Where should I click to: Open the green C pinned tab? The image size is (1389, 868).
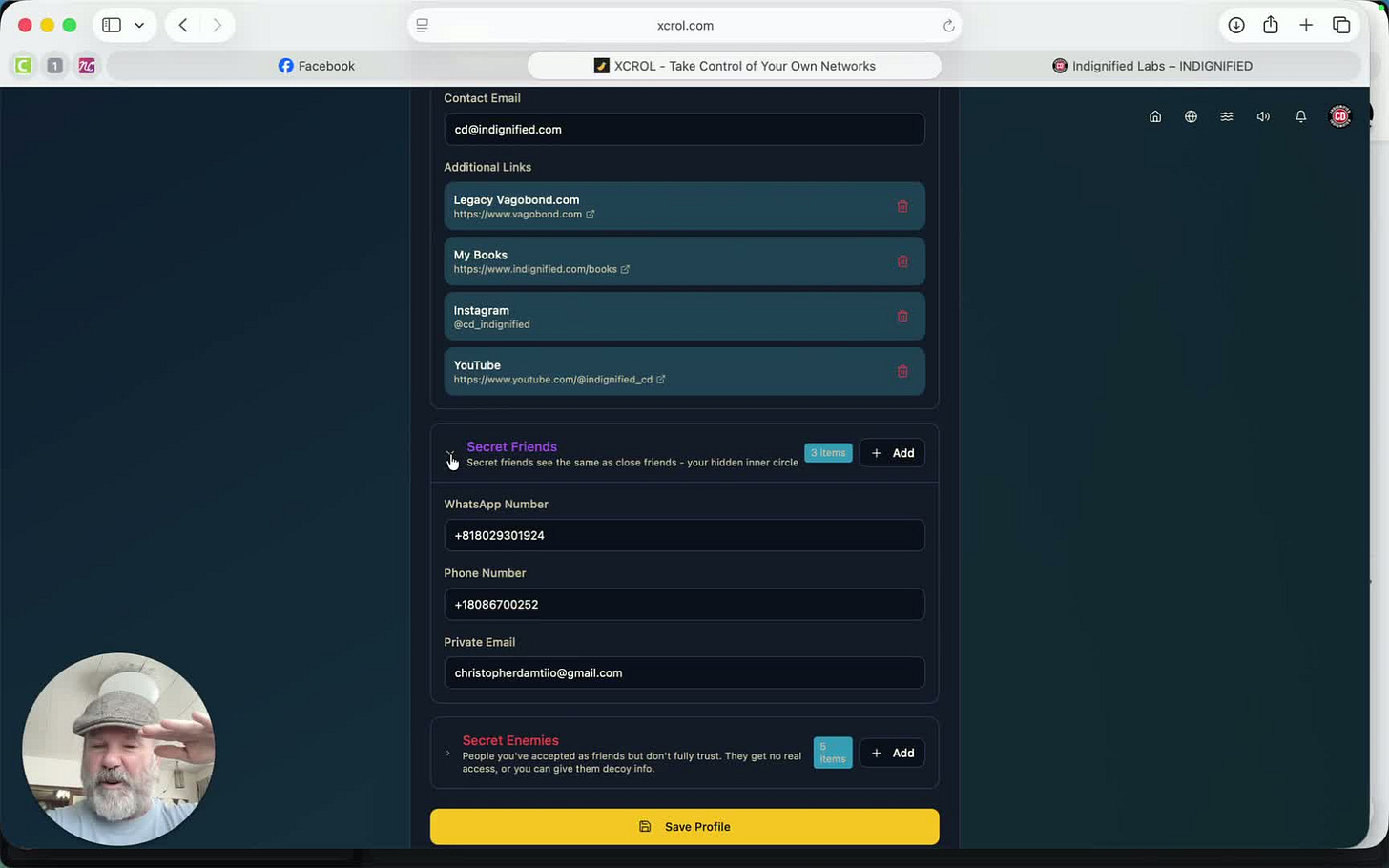[23, 66]
